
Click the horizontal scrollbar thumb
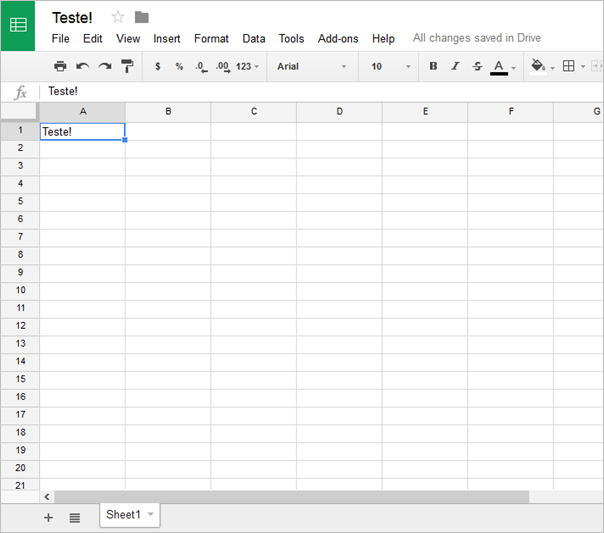tap(292, 497)
